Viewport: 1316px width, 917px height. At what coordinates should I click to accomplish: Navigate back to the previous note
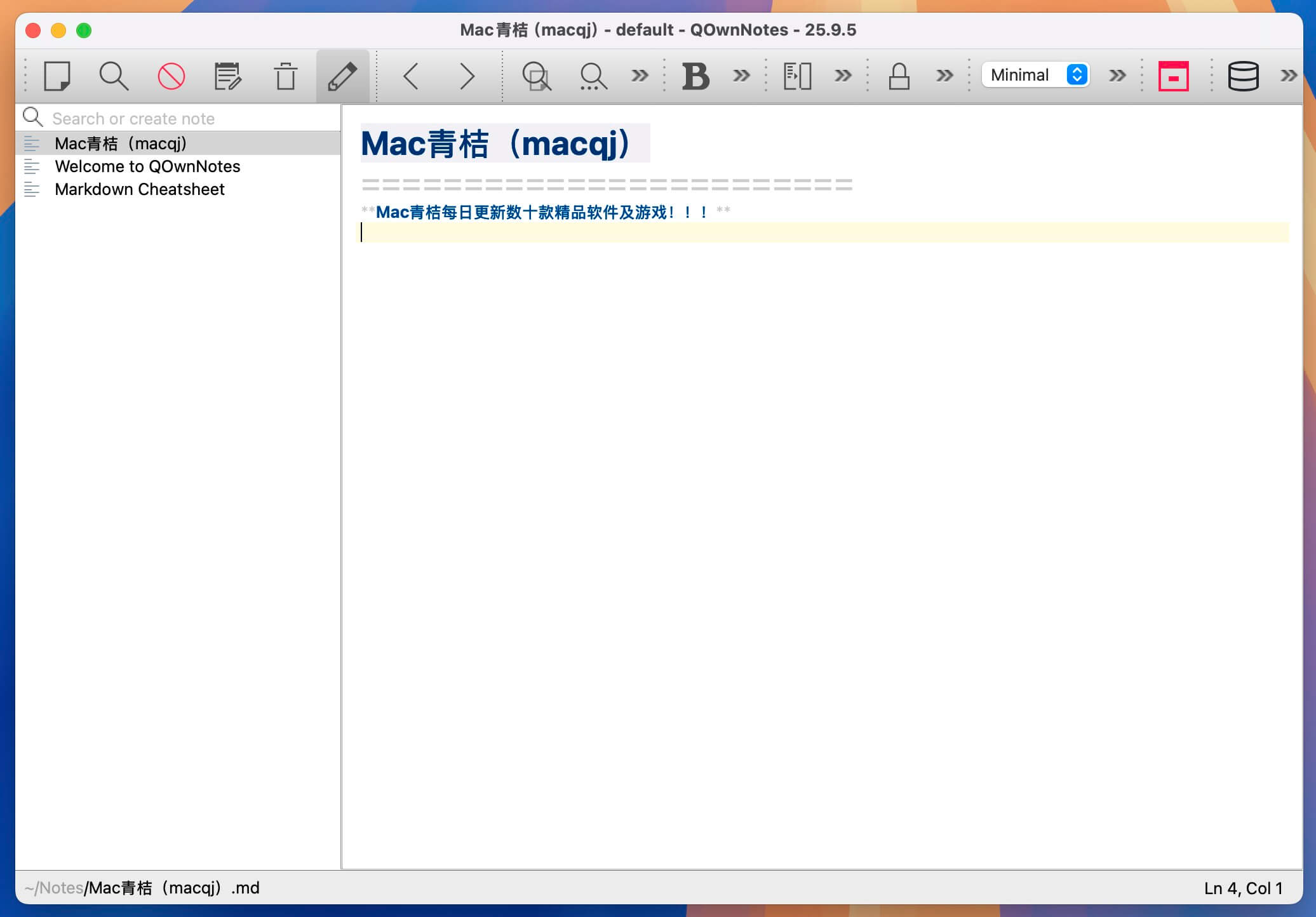(412, 76)
